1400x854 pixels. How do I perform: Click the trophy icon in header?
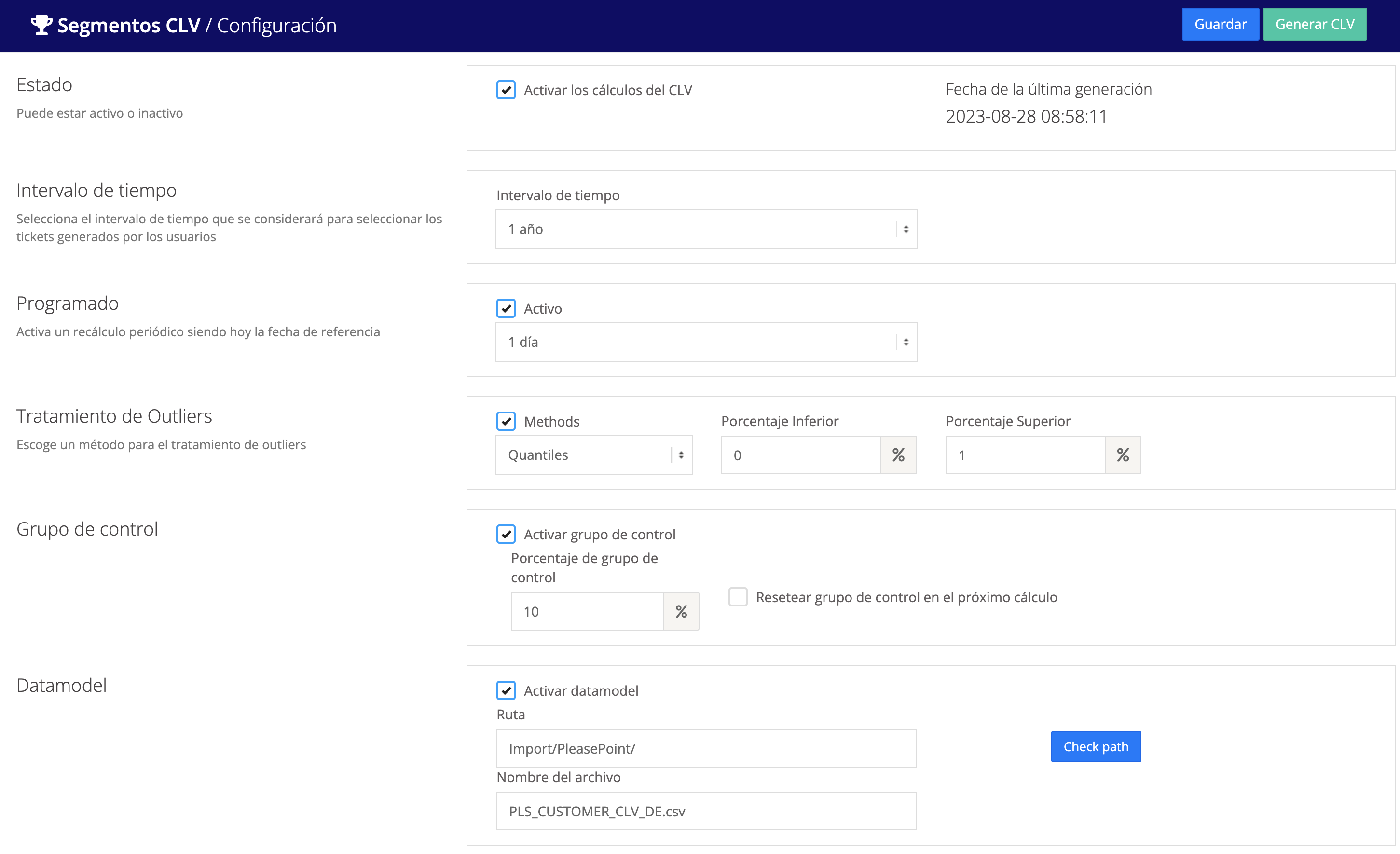[41, 25]
